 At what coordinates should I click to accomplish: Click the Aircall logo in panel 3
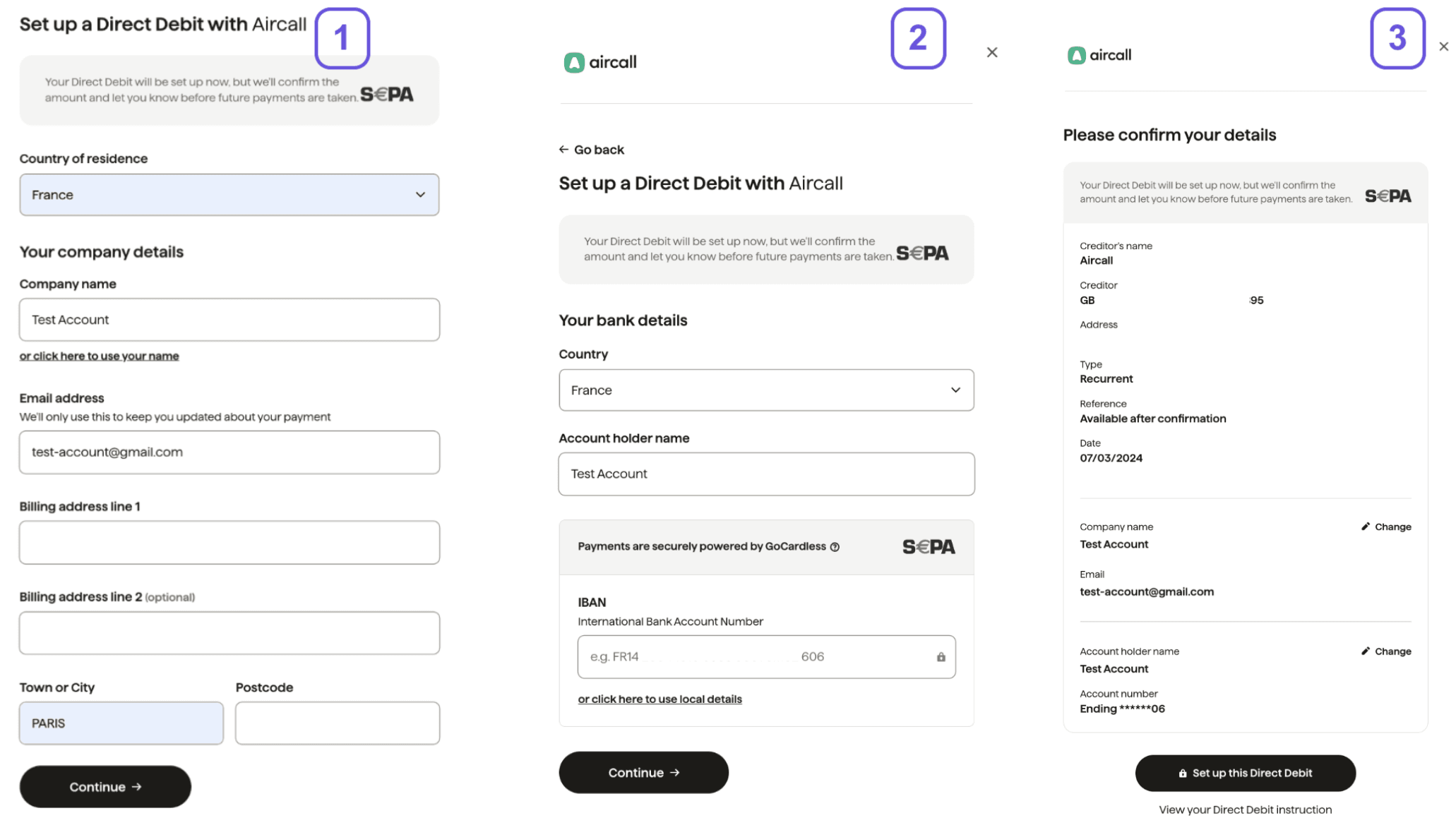[x=1099, y=54]
